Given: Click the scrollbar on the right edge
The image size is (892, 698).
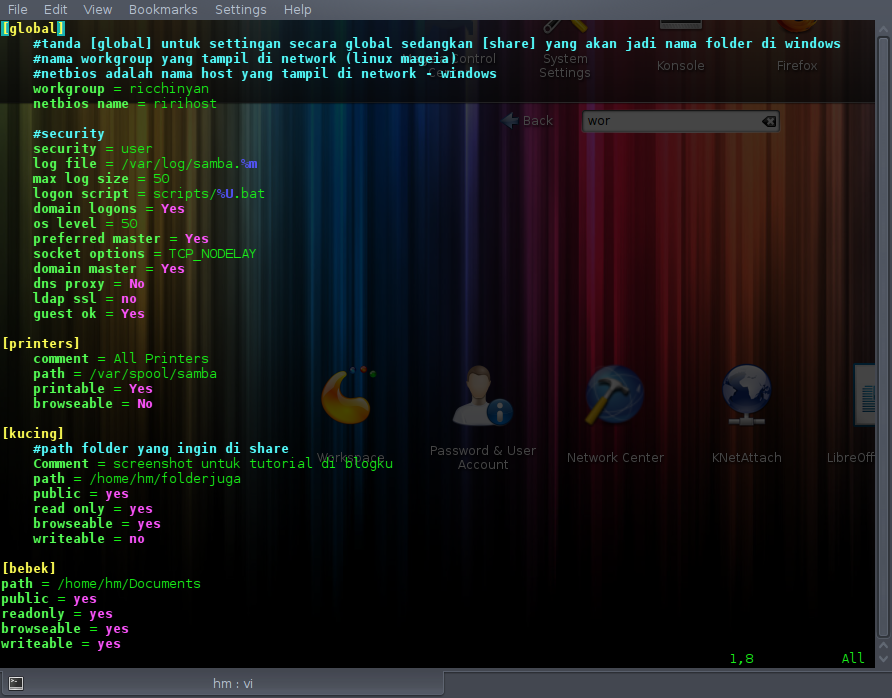Looking at the screenshot, I should pos(885,350).
